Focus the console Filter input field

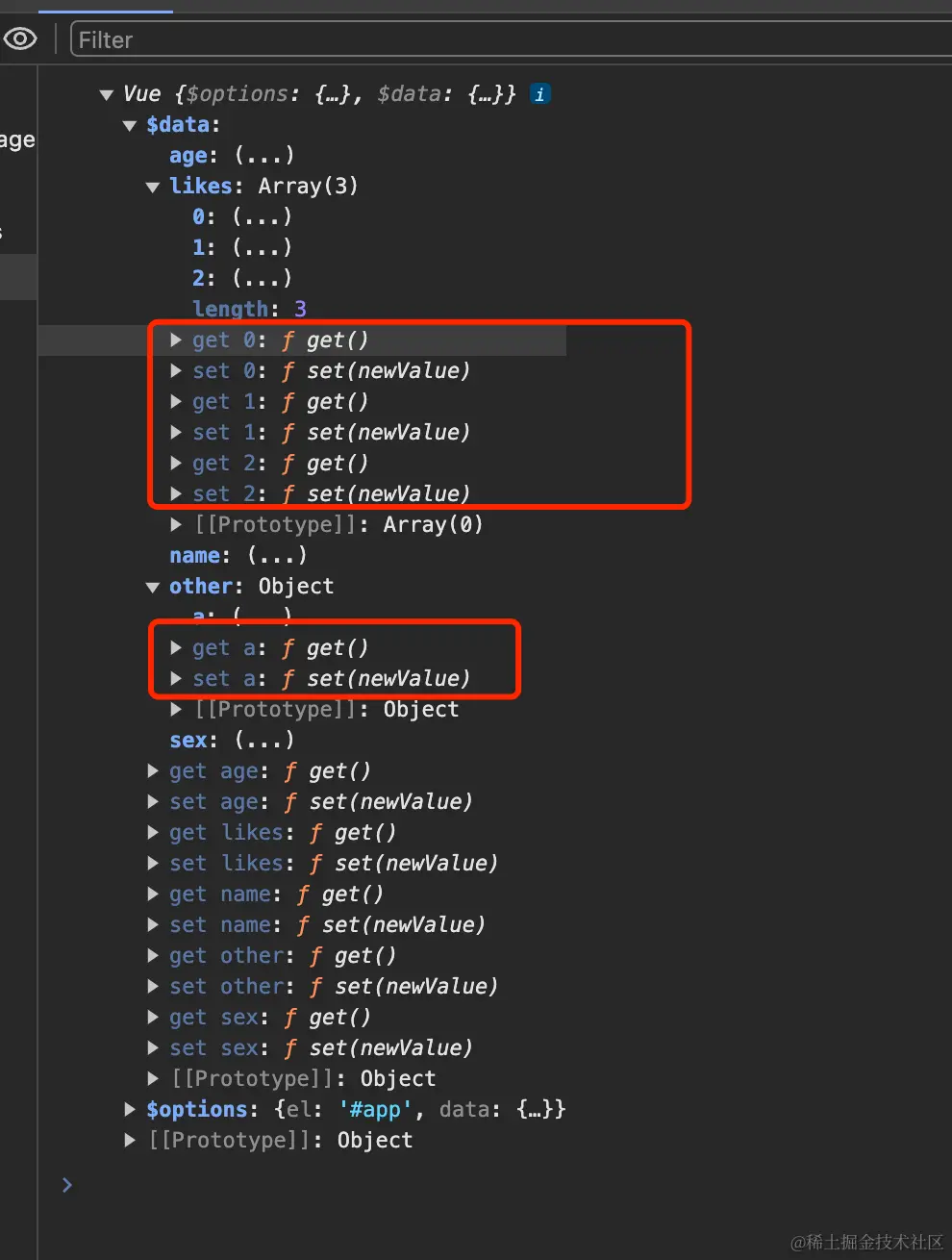(510, 39)
